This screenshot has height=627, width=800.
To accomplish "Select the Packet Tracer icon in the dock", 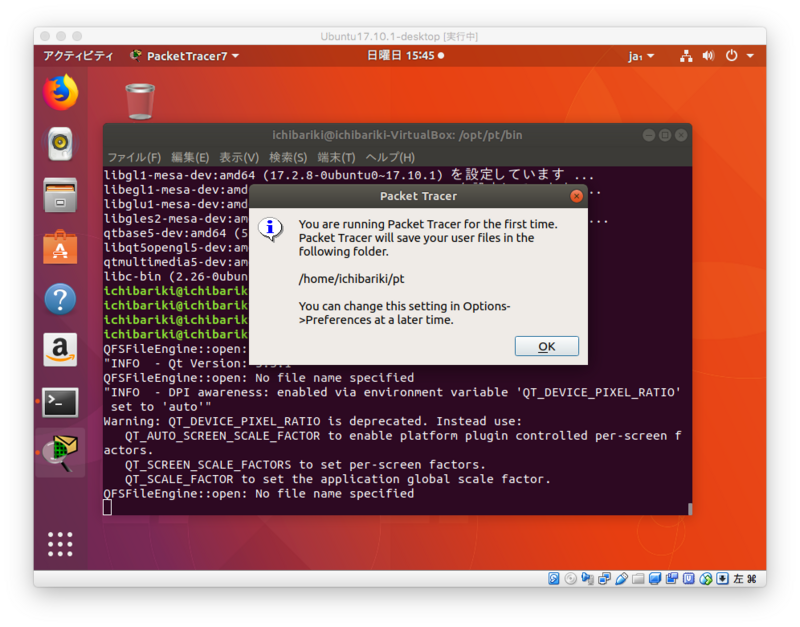I will point(60,453).
